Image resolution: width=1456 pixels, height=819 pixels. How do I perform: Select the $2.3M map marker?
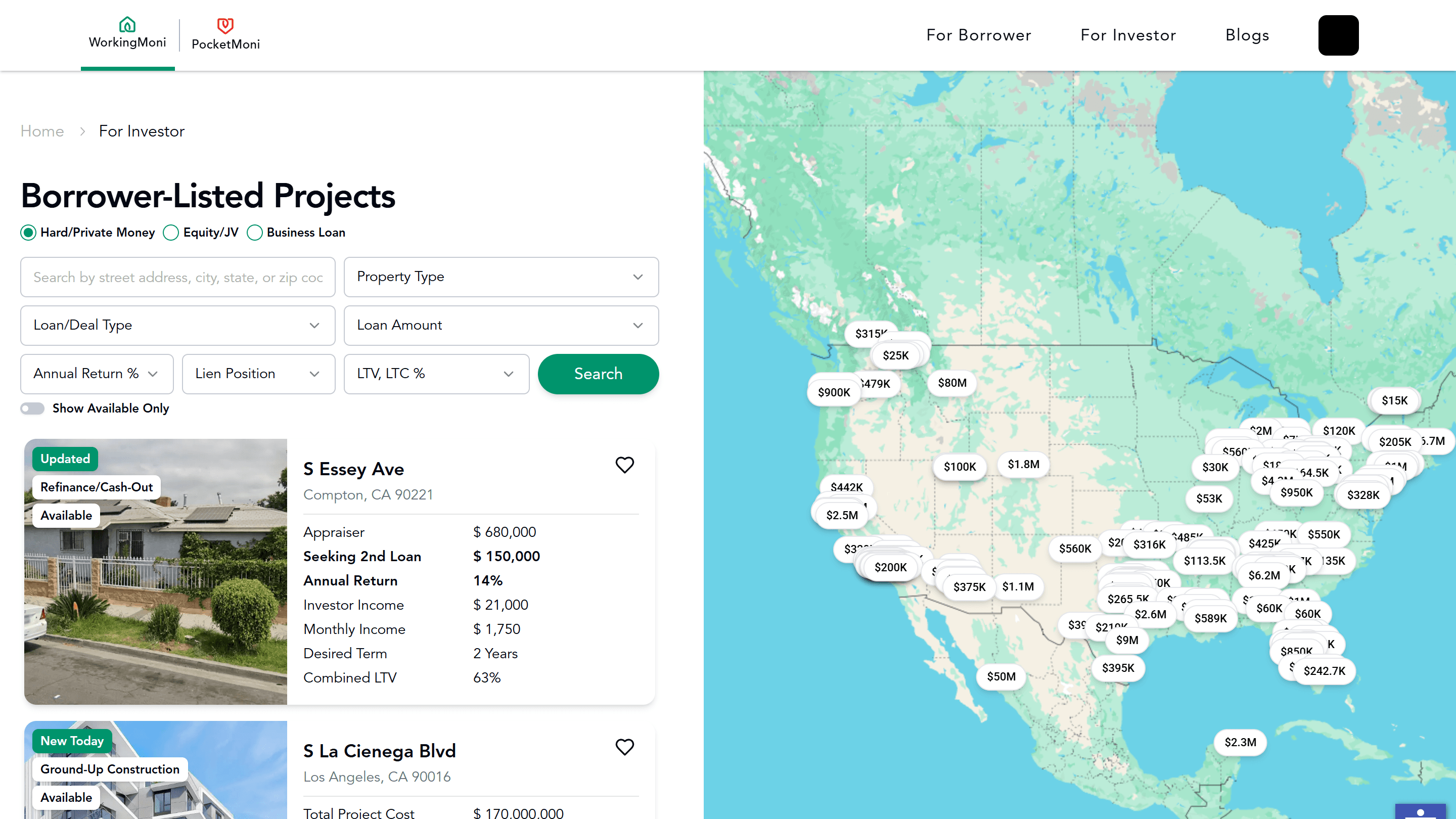[x=1240, y=742]
